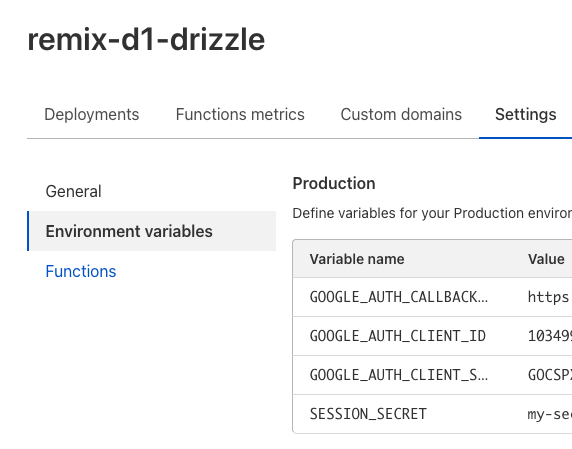Click the remix-d1-drizzle project title
The height and width of the screenshot is (449, 572).
click(x=146, y=39)
